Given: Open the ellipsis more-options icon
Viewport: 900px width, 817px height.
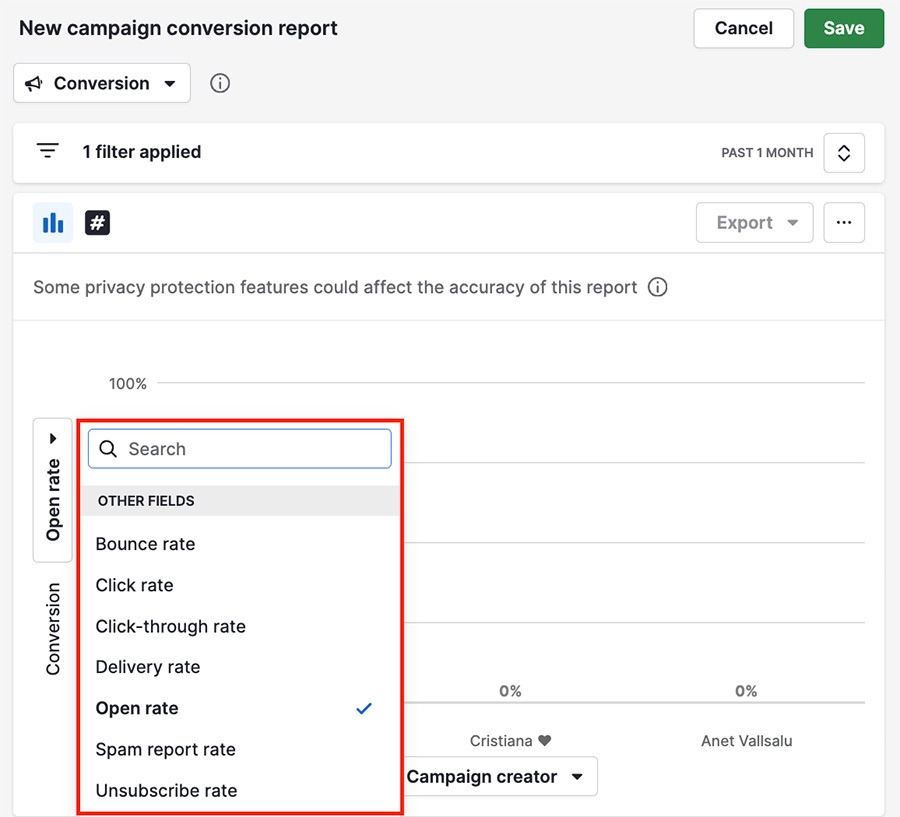Looking at the screenshot, I should pos(844,222).
